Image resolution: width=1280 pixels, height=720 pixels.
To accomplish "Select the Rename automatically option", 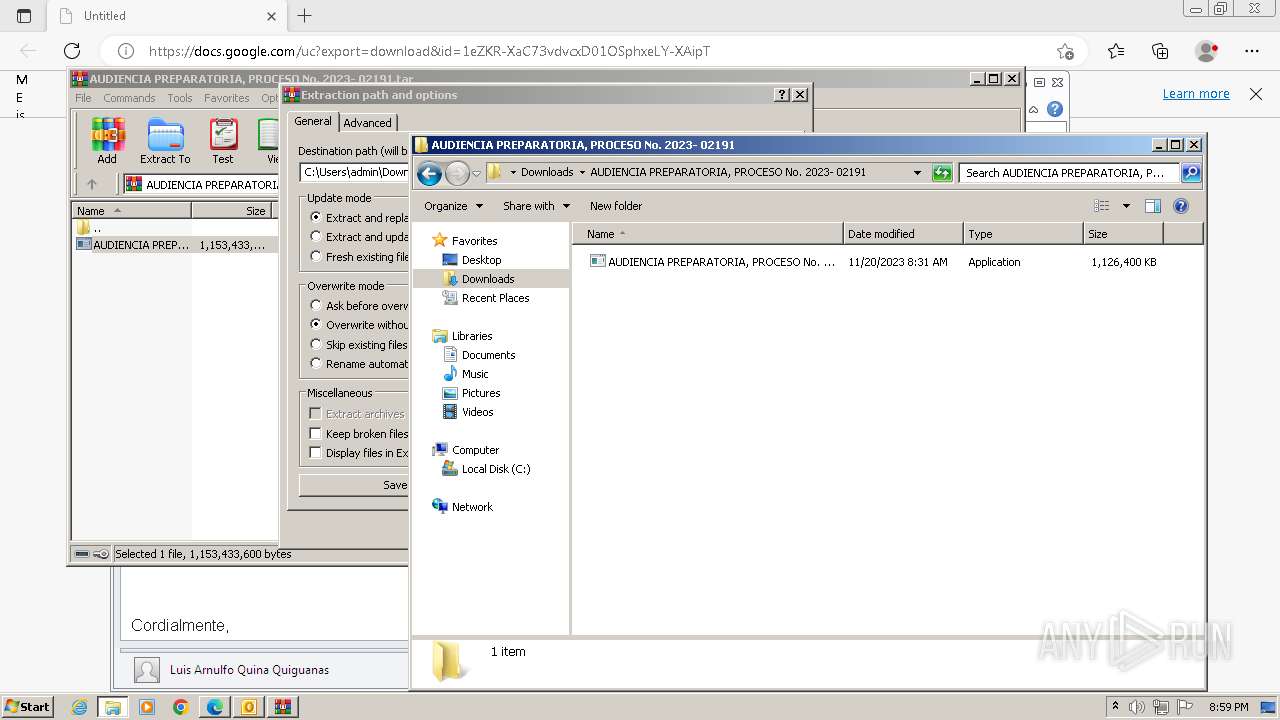I will (x=316, y=363).
